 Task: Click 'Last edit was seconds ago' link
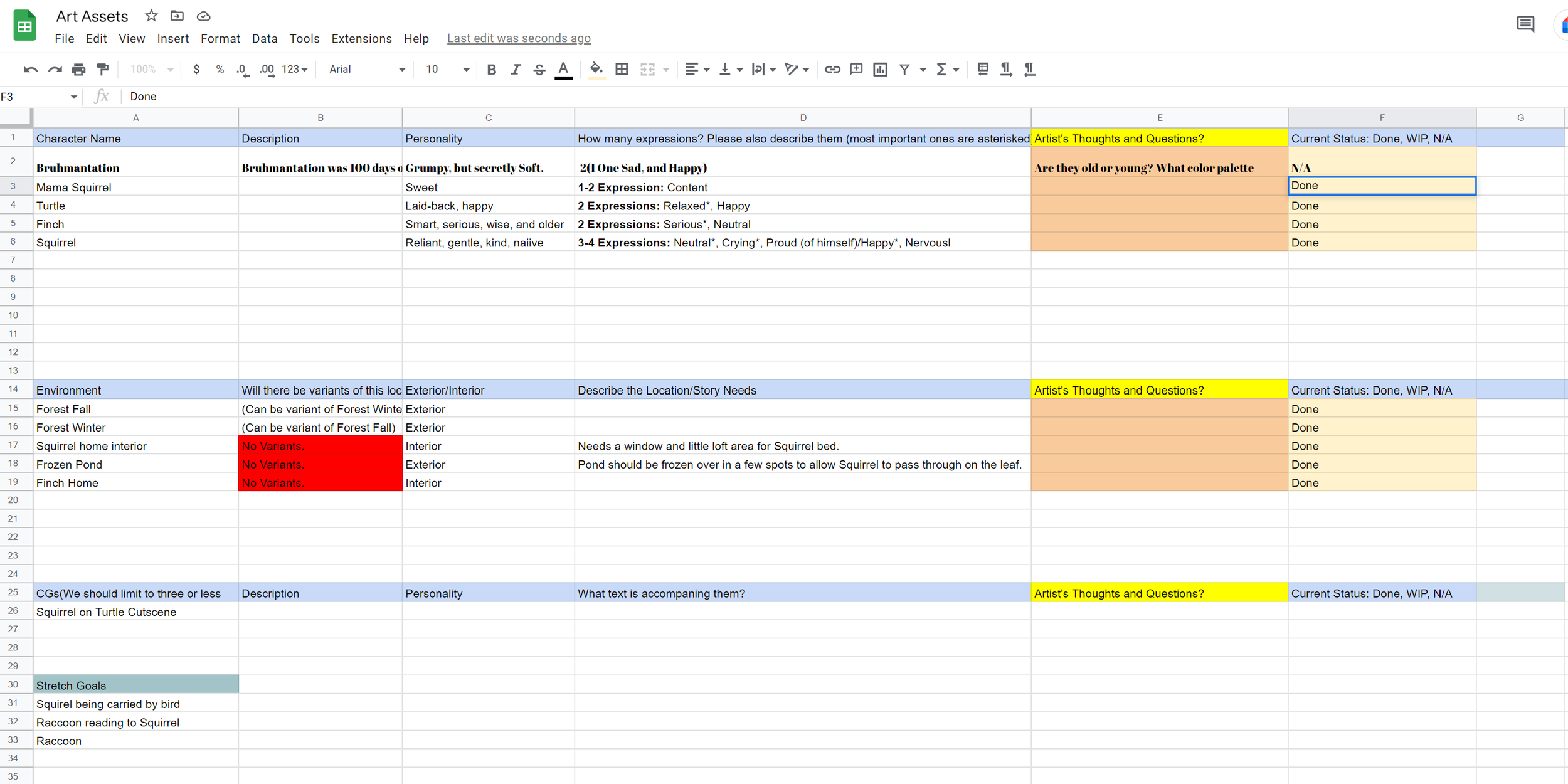click(519, 39)
